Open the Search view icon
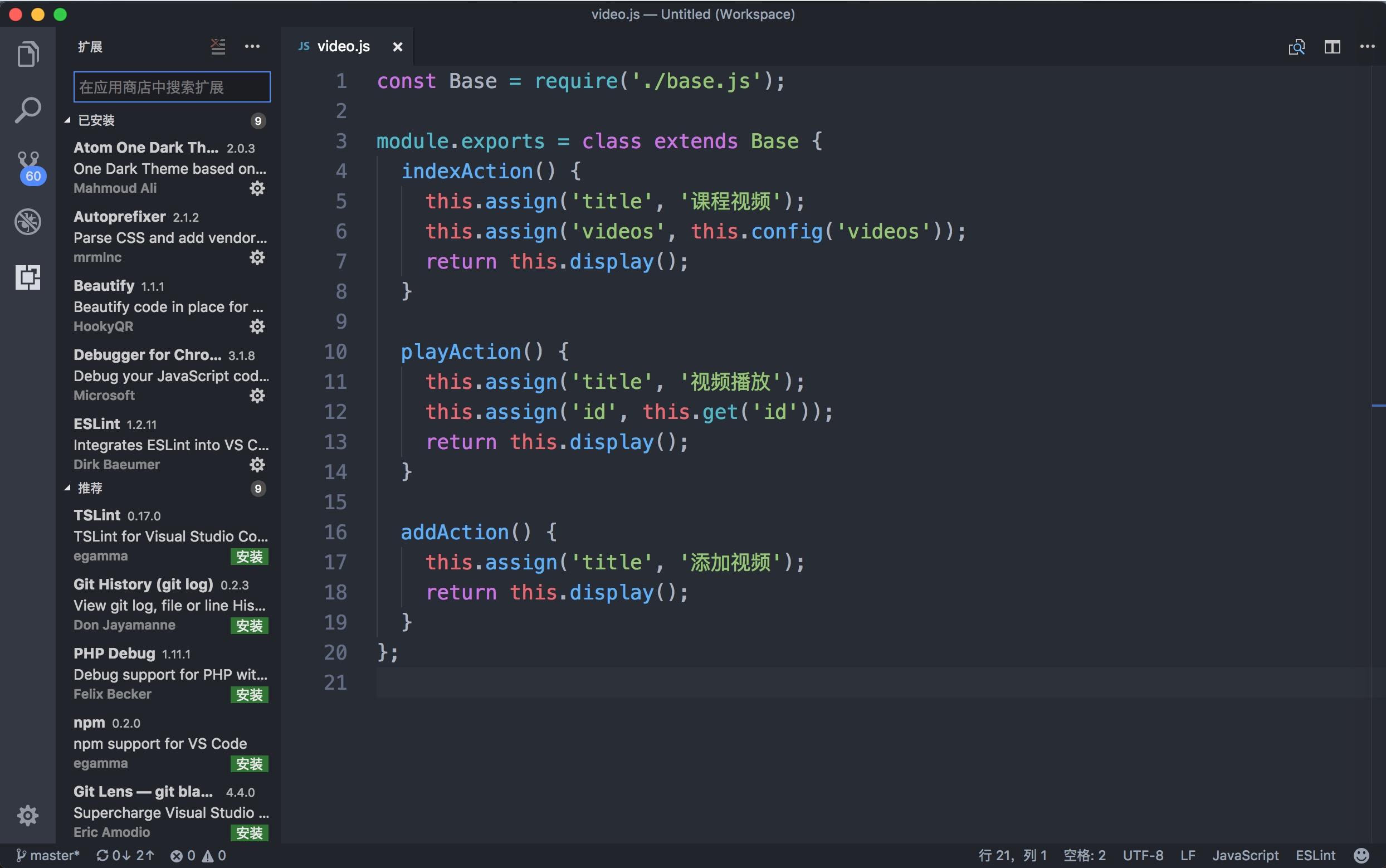Viewport: 1386px width, 868px height. (x=27, y=109)
